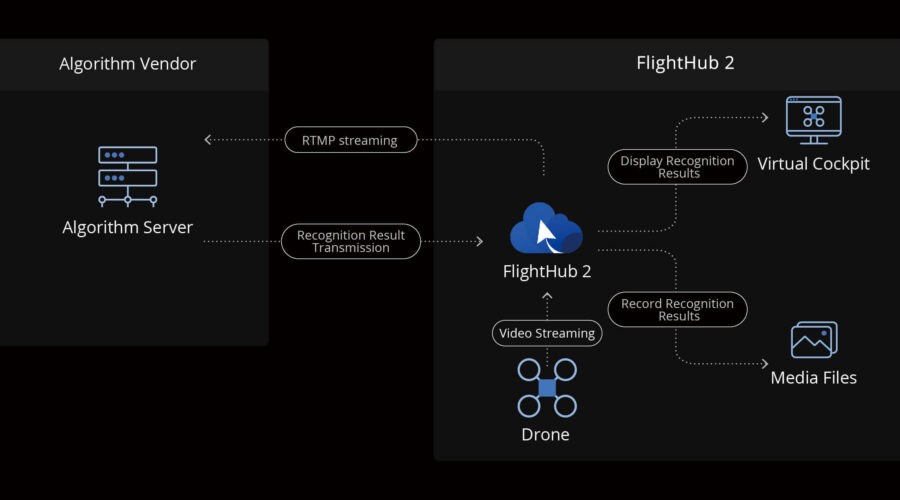
Task: Click the Media Files text label
Action: point(813,378)
